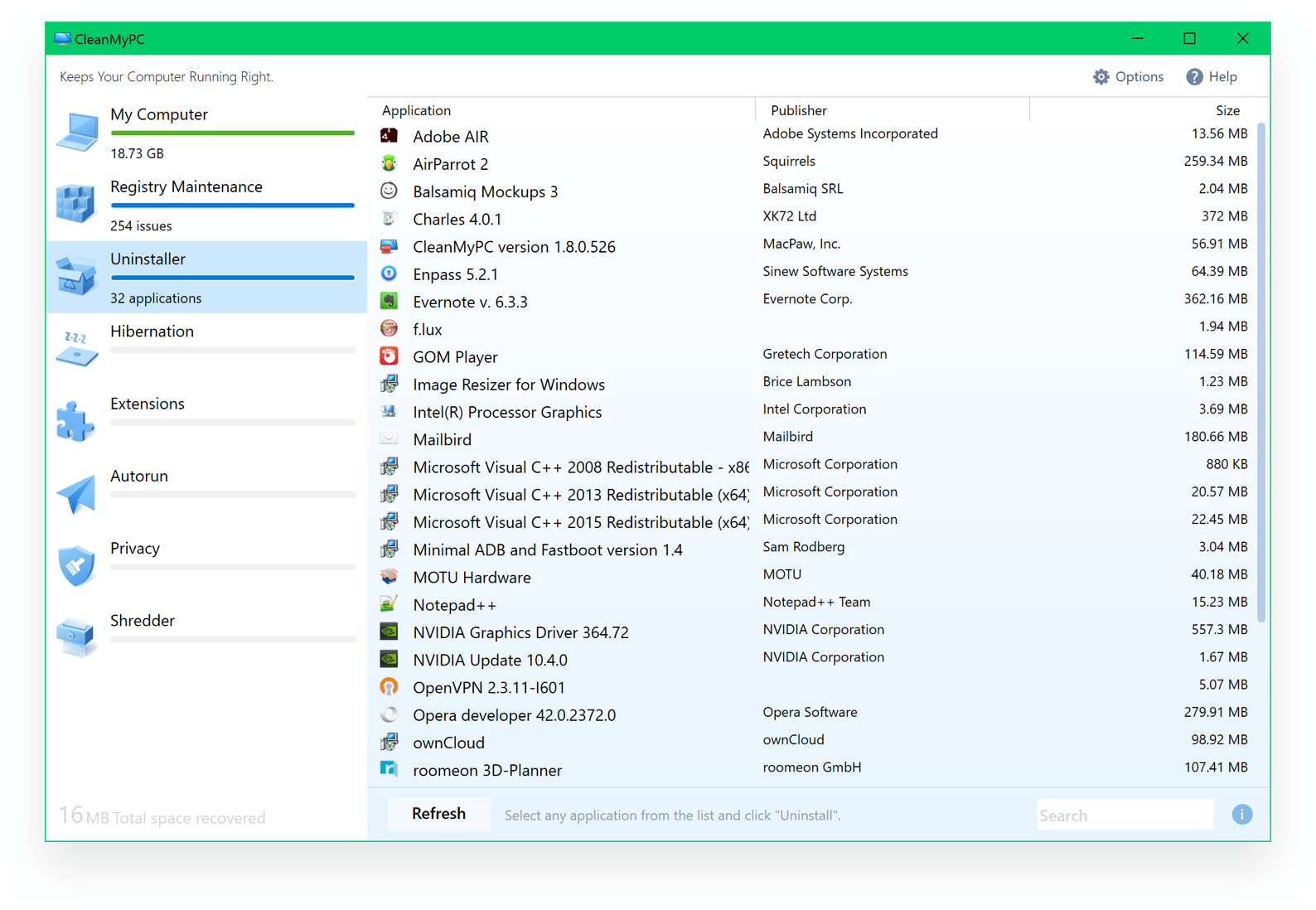Select Microsoft Visual C++ 2013 Redistributable
This screenshot has height=910, width=1316.
point(814,494)
